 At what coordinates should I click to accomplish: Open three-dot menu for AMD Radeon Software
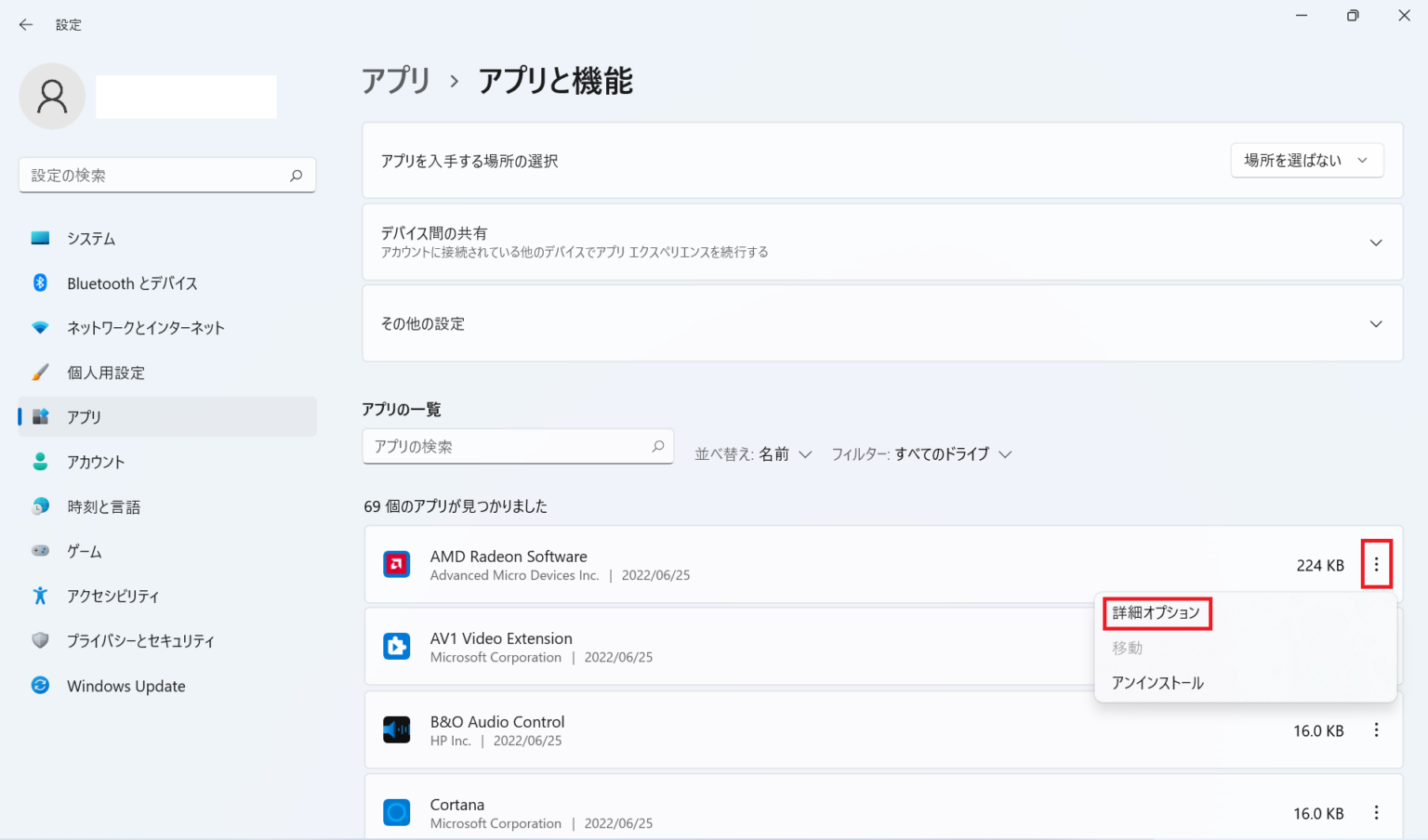coord(1376,565)
